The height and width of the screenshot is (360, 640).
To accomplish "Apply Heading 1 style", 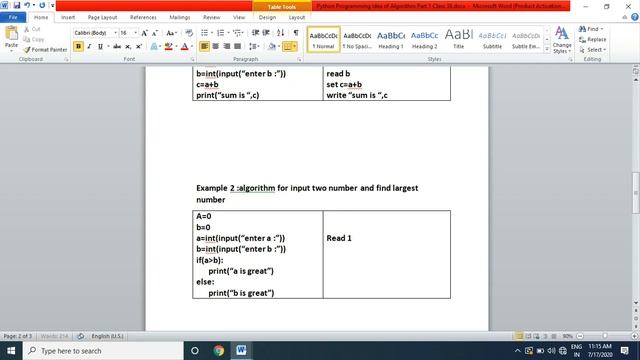I will coord(391,40).
